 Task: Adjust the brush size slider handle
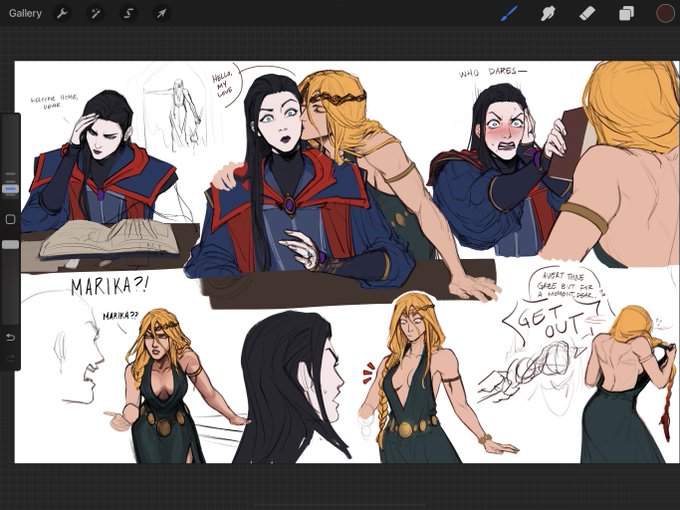(10, 189)
